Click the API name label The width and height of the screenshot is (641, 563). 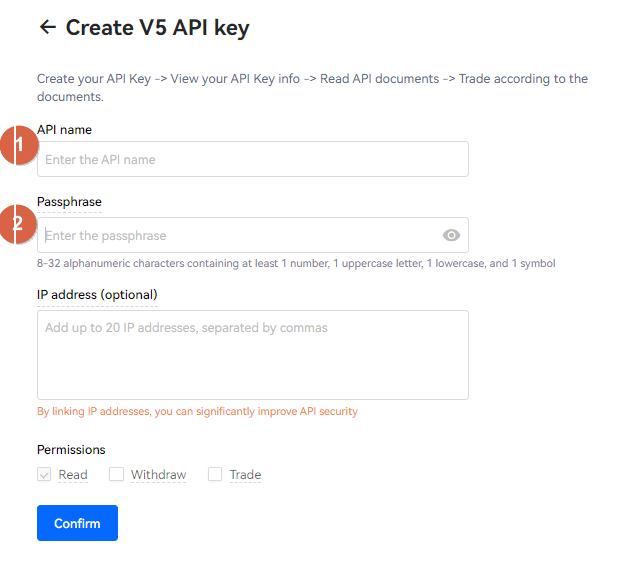(x=64, y=130)
